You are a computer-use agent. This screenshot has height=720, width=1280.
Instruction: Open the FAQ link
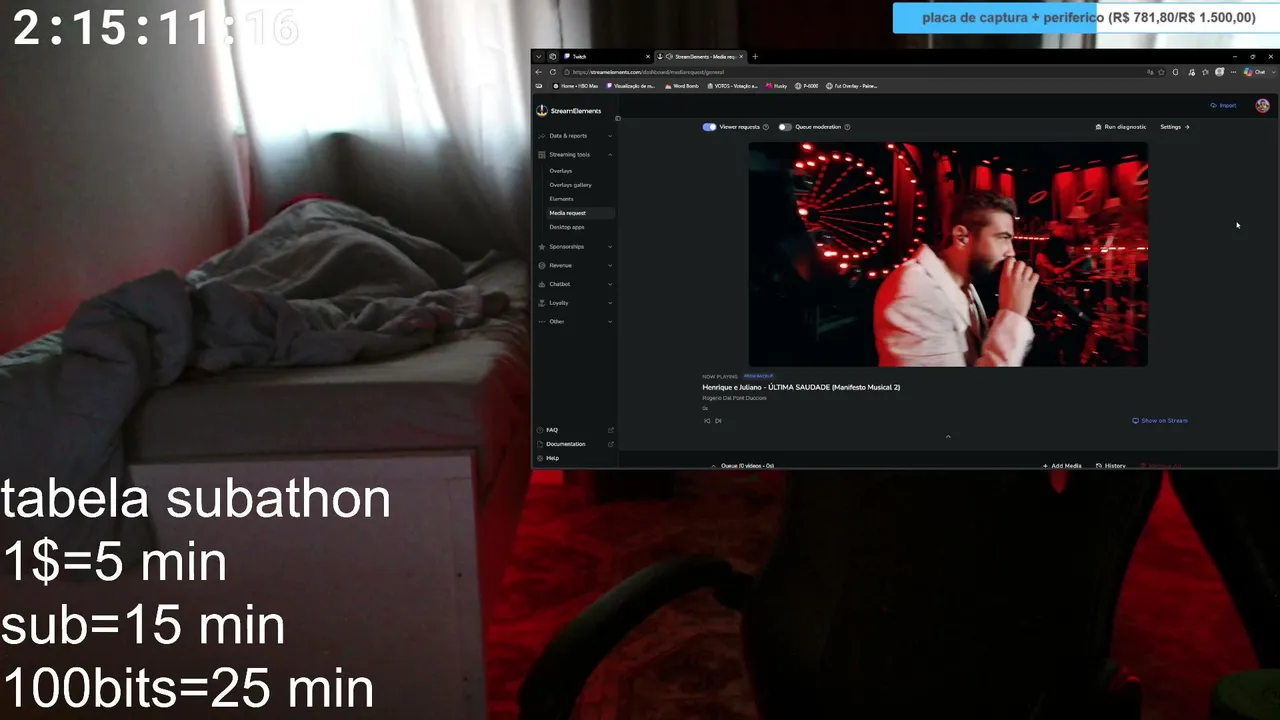point(575,430)
